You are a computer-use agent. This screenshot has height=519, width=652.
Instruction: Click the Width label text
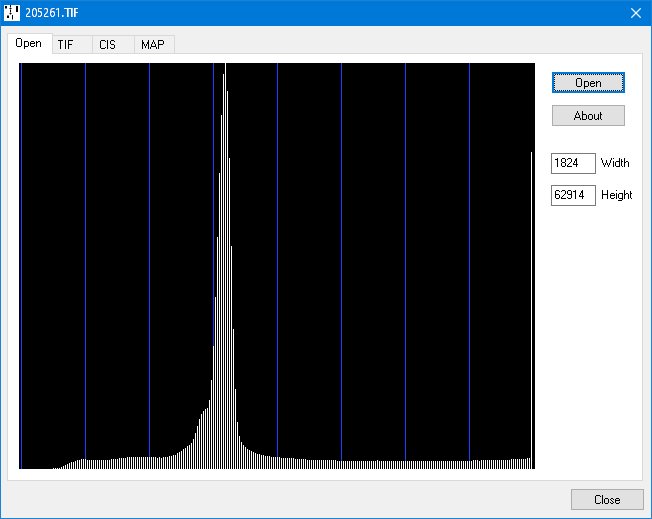point(615,163)
